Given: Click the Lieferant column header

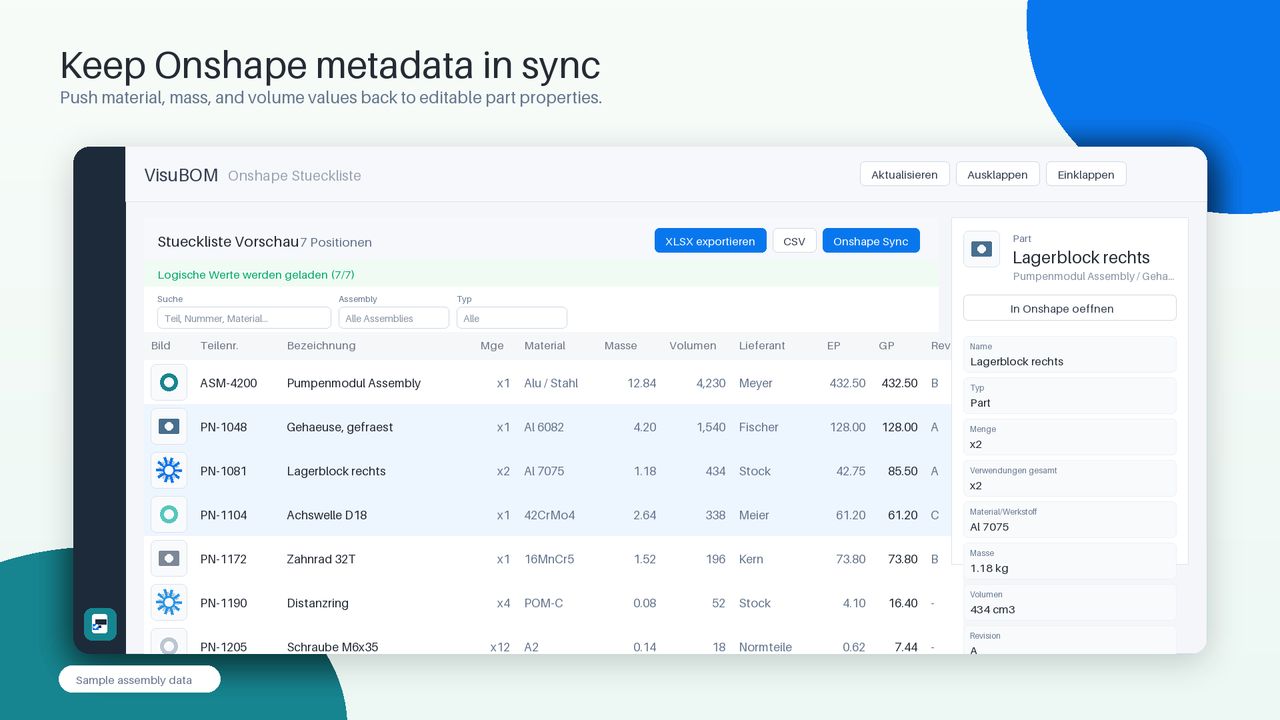Looking at the screenshot, I should click(x=762, y=346).
